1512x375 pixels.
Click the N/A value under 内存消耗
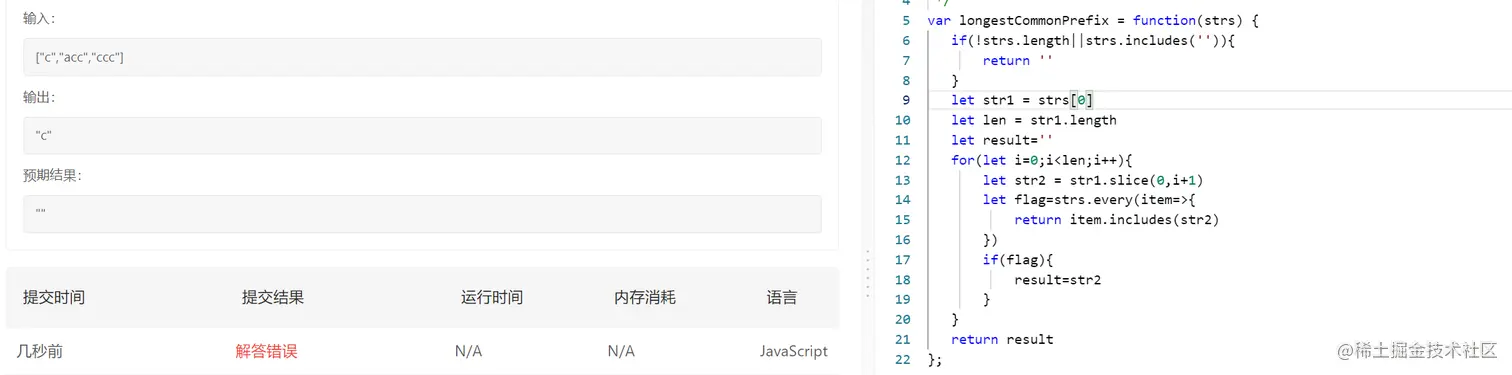coord(621,351)
